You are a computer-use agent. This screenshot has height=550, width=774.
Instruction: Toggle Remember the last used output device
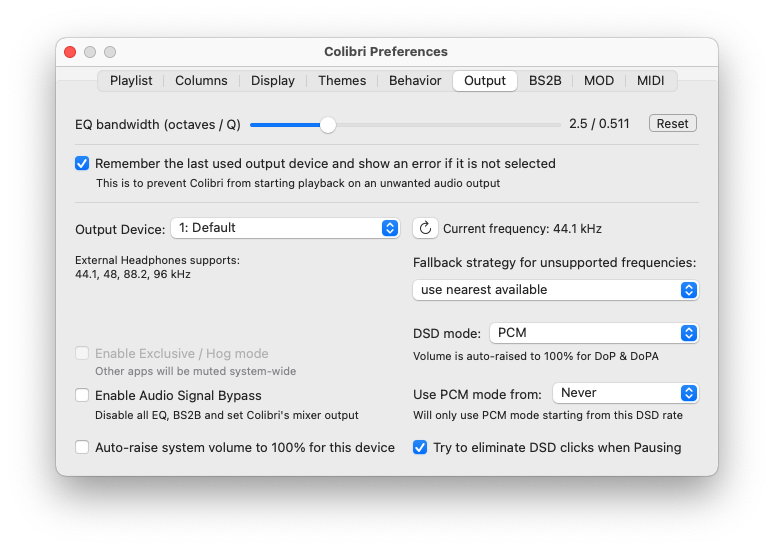pyautogui.click(x=82, y=163)
